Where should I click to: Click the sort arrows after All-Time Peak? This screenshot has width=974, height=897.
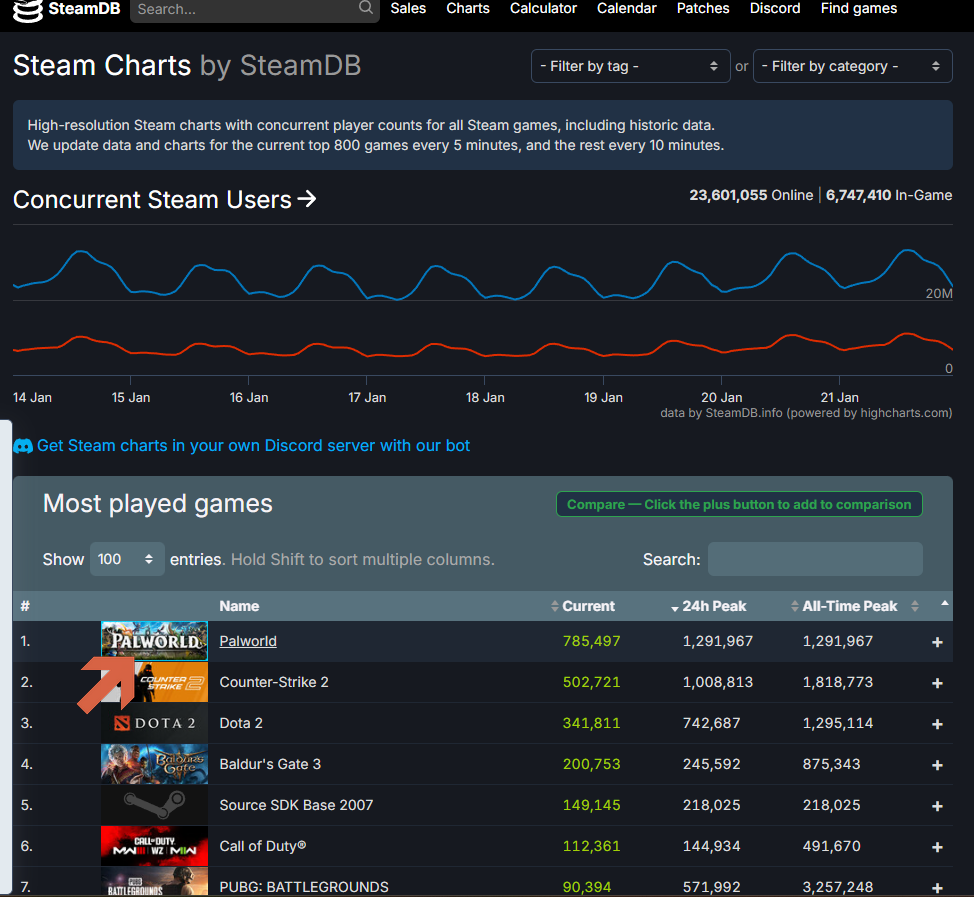coord(914,606)
